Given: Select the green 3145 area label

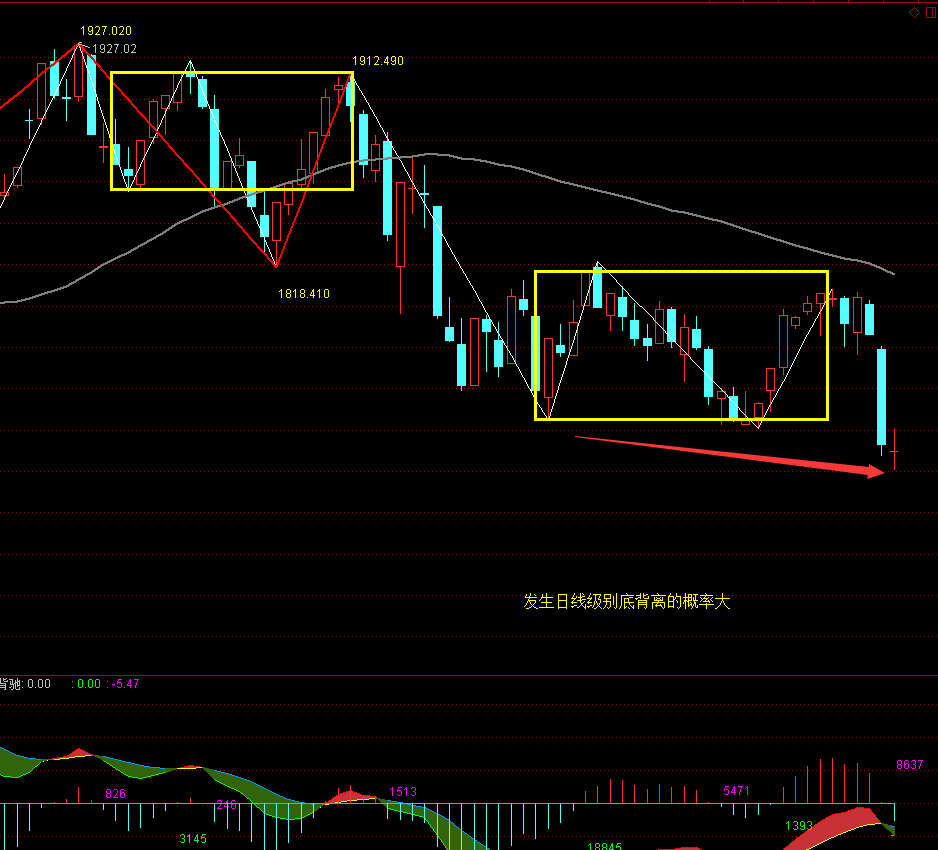Looking at the screenshot, I should click(x=193, y=839).
